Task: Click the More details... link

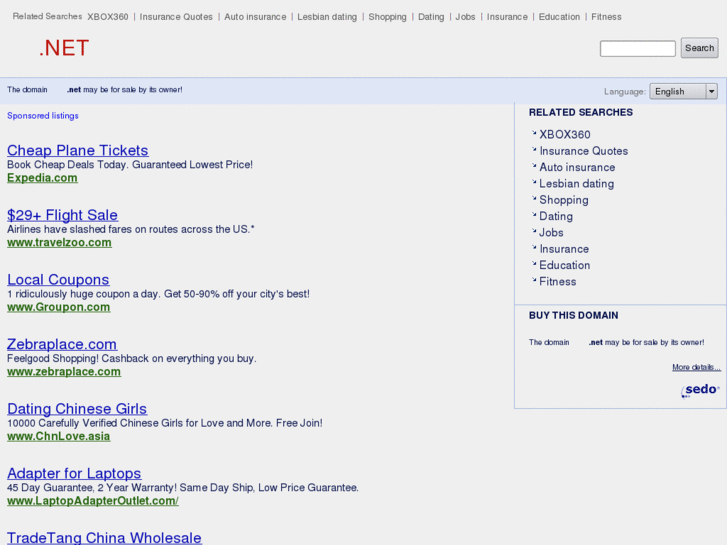Action: click(696, 367)
